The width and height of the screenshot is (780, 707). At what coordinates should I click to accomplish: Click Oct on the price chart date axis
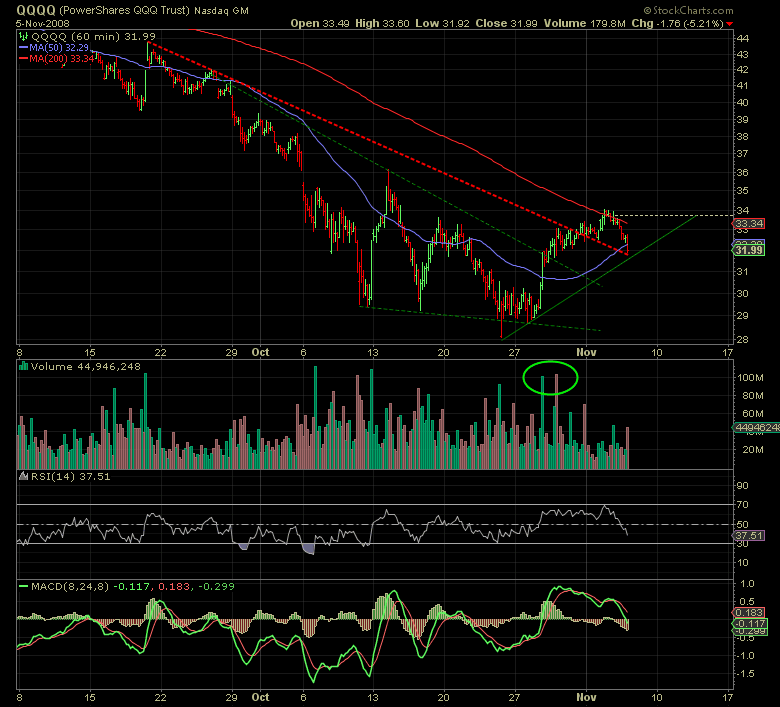[261, 352]
